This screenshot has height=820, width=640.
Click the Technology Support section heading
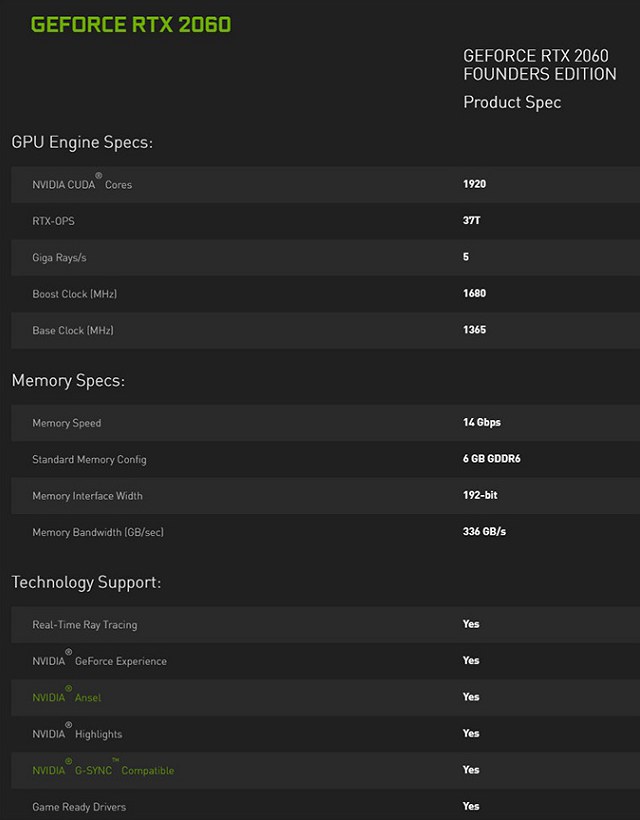[86, 582]
